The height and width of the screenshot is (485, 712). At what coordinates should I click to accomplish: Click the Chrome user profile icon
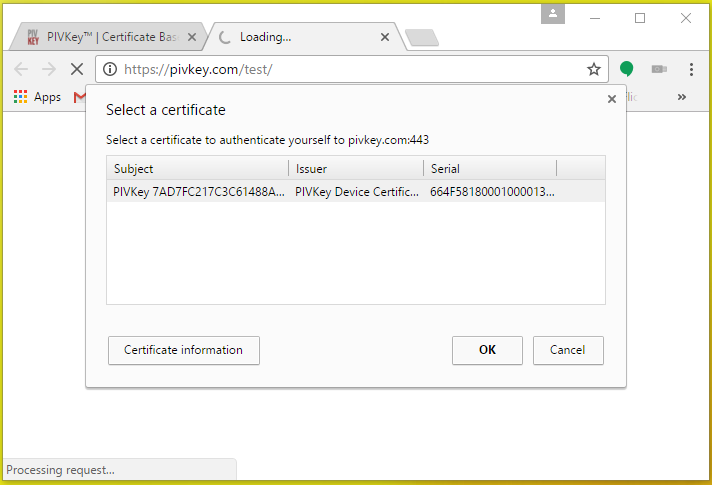click(553, 15)
